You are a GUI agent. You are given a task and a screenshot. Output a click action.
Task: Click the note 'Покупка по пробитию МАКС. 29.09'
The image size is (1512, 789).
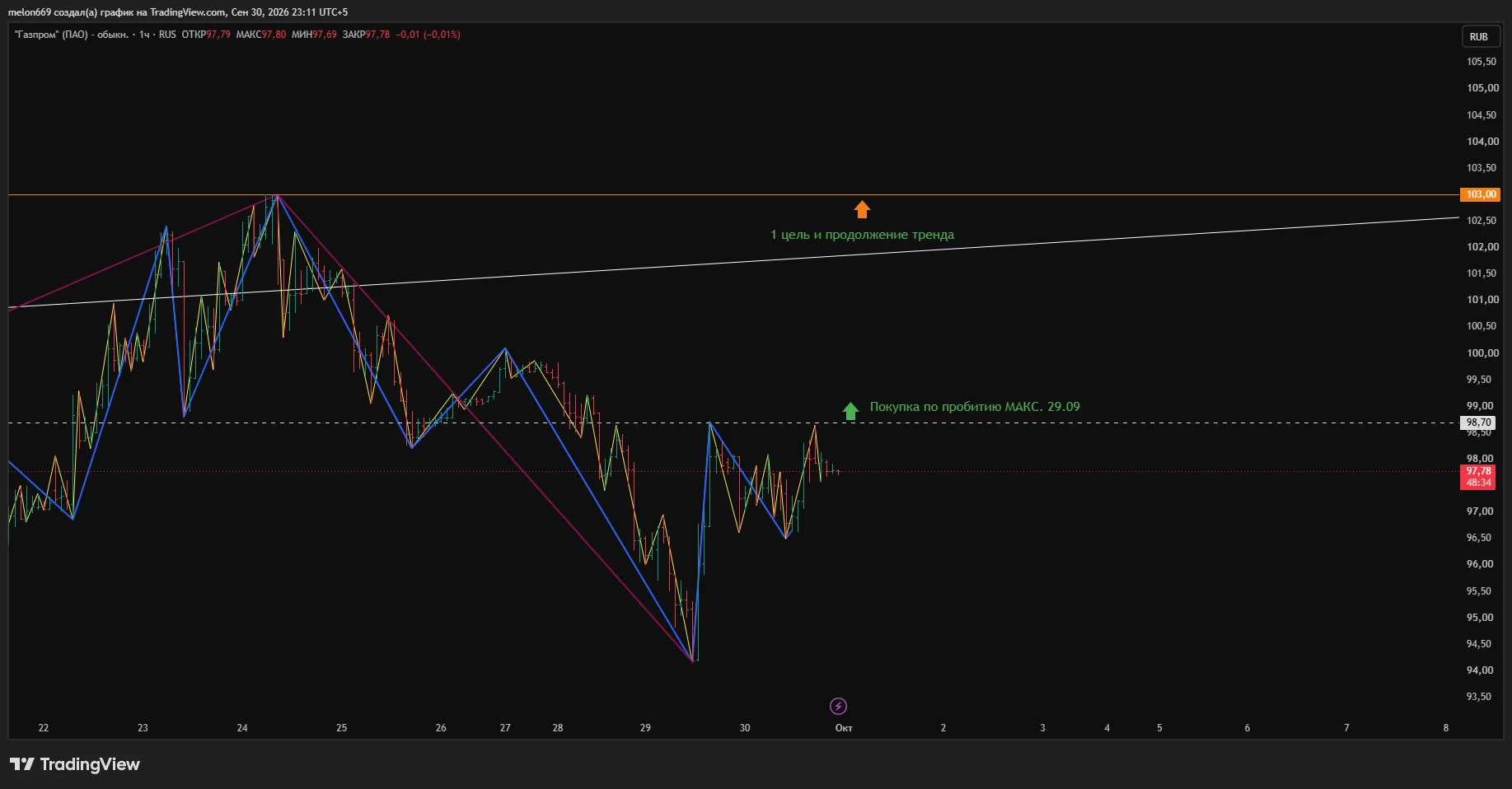pyautogui.click(x=975, y=407)
